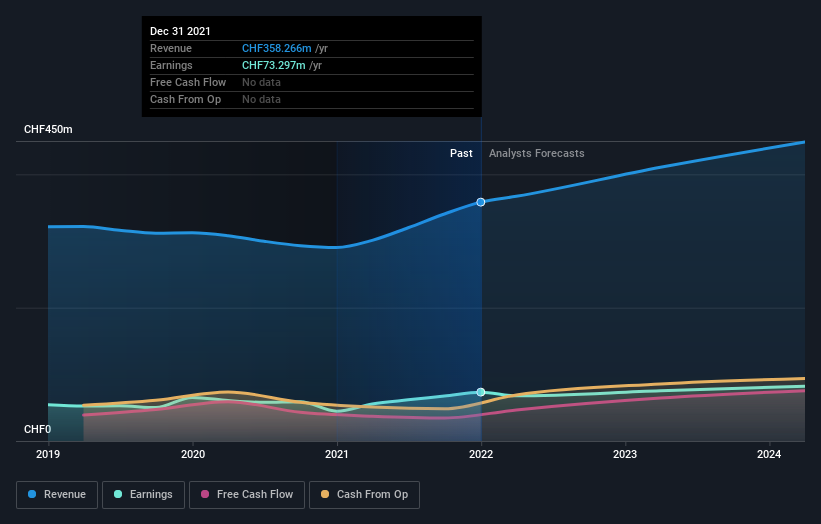Click the Cash From Op row in tooltip
The image size is (821, 524).
[312, 99]
